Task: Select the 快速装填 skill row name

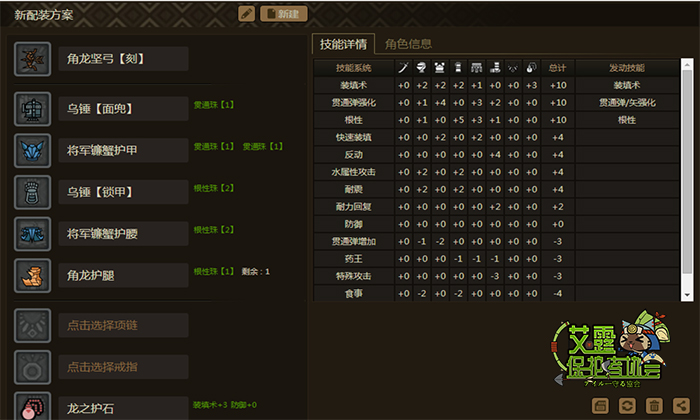Action: pos(354,137)
